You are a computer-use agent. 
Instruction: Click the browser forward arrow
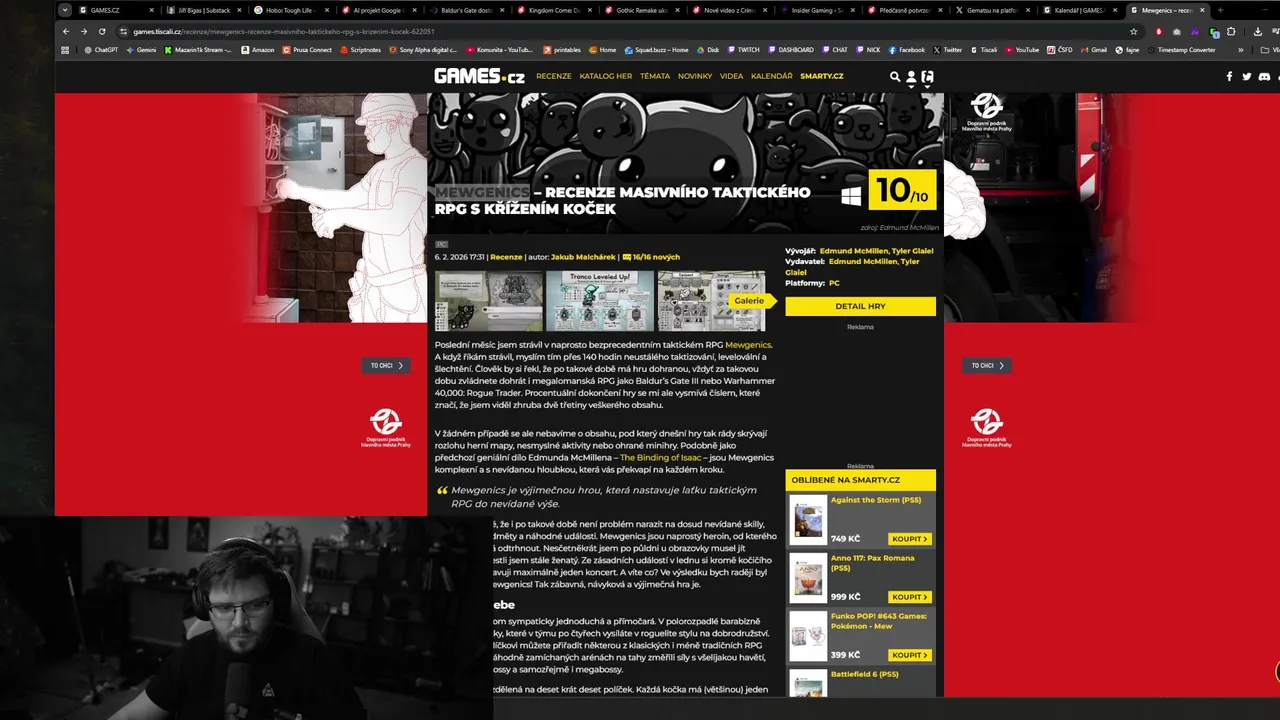click(x=84, y=31)
